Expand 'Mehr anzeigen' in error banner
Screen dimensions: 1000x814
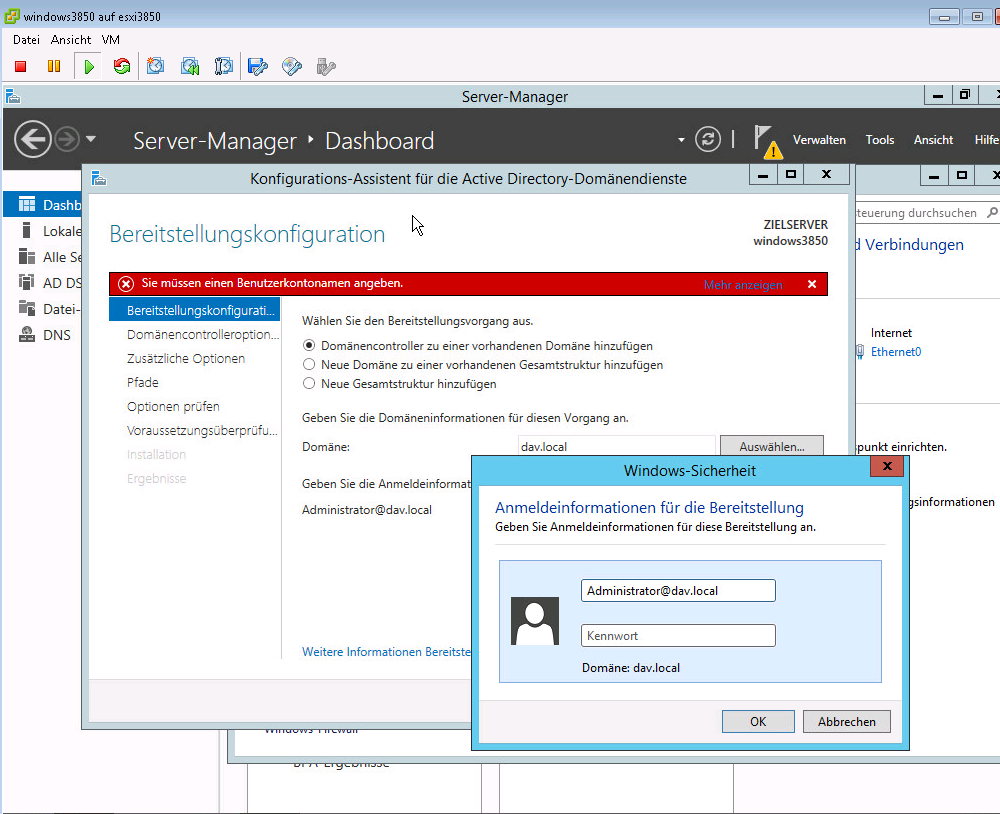coord(742,285)
